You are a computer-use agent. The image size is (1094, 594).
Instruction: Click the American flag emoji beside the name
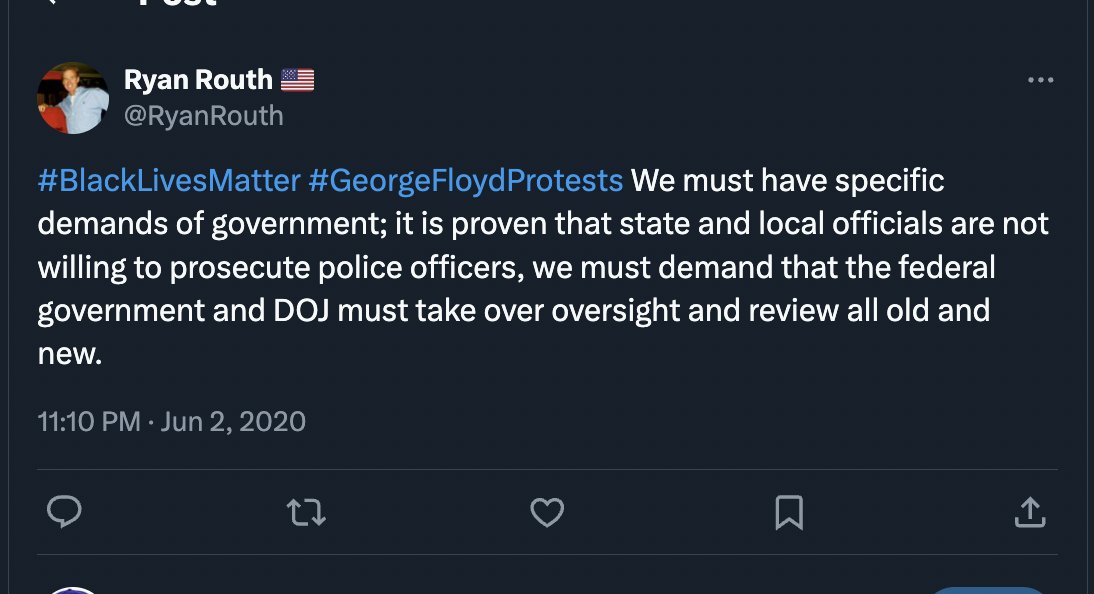click(x=298, y=80)
